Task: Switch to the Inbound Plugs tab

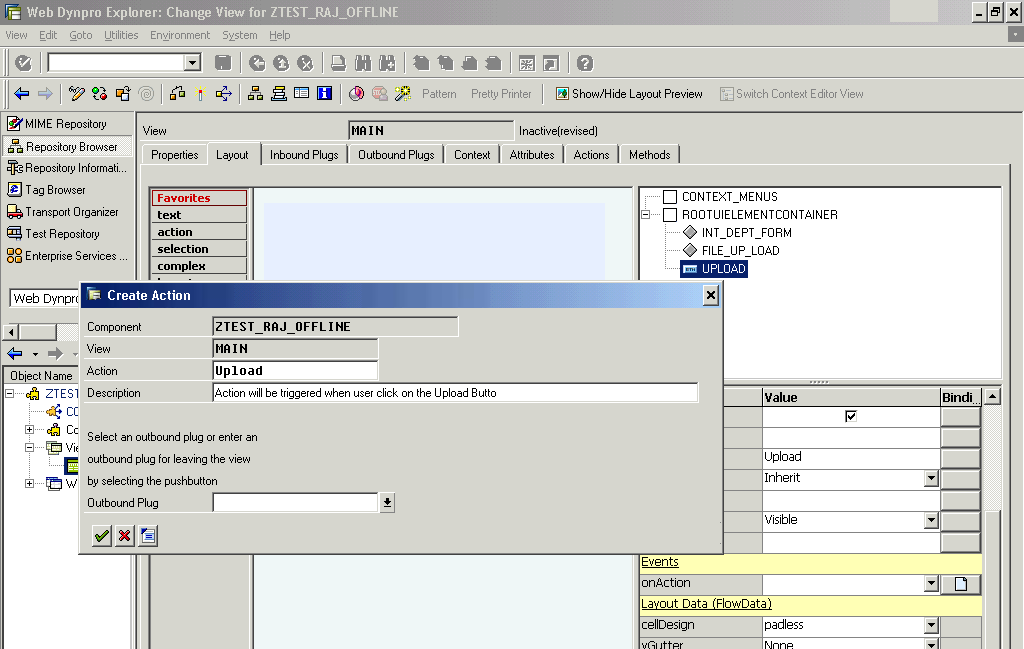Action: pos(304,155)
